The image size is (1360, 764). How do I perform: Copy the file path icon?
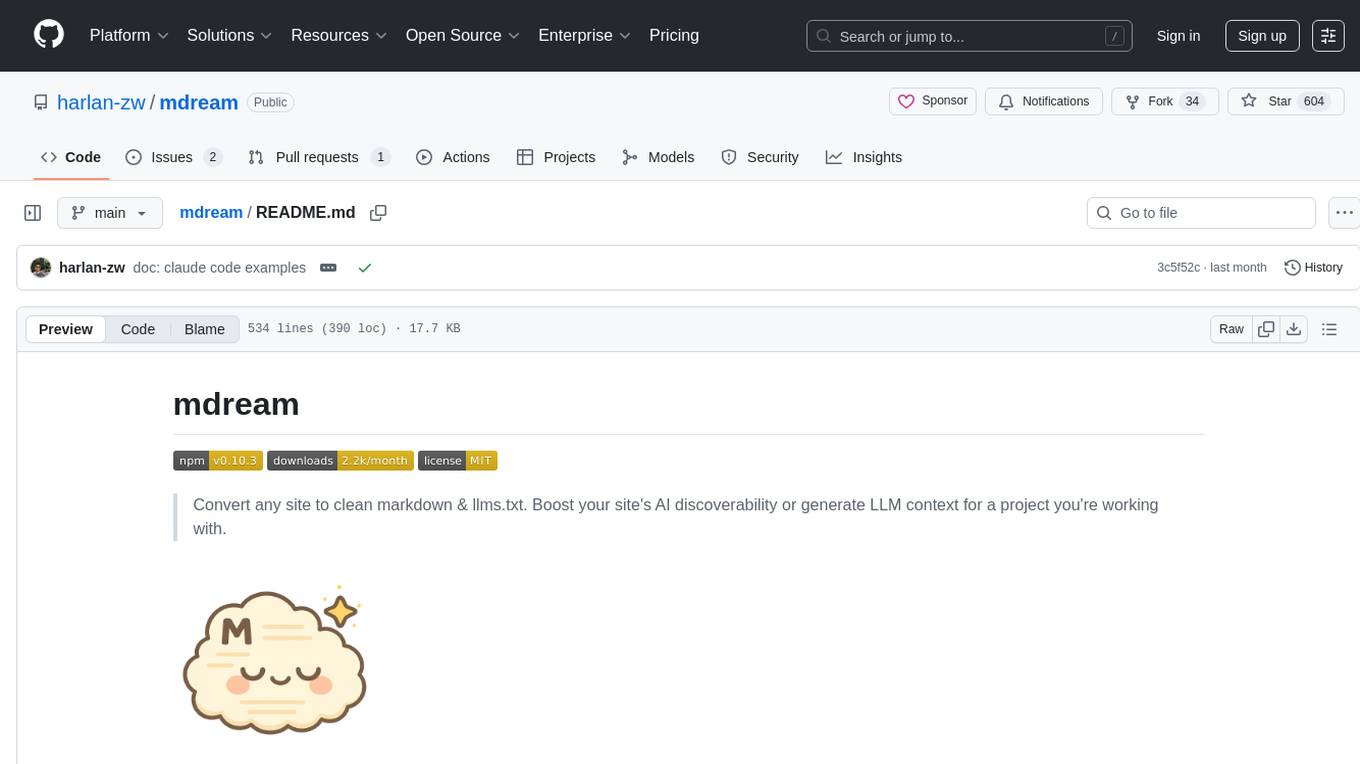click(x=378, y=212)
